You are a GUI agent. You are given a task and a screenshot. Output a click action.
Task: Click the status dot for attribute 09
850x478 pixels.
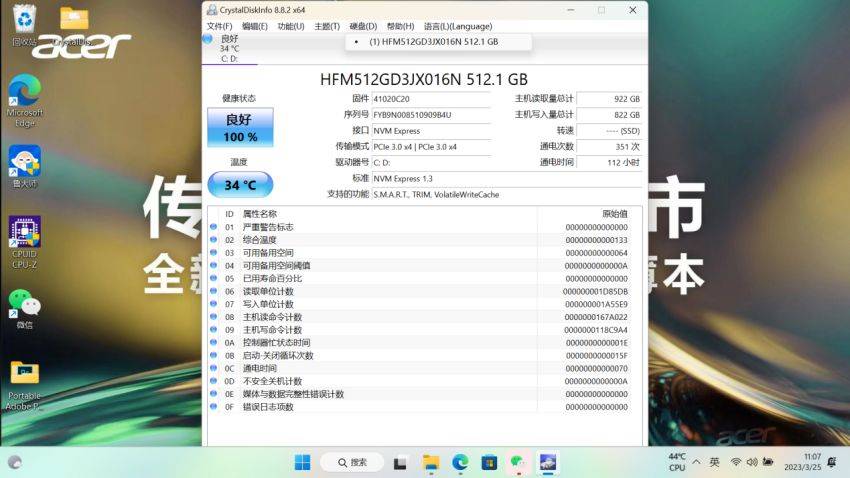coord(214,330)
